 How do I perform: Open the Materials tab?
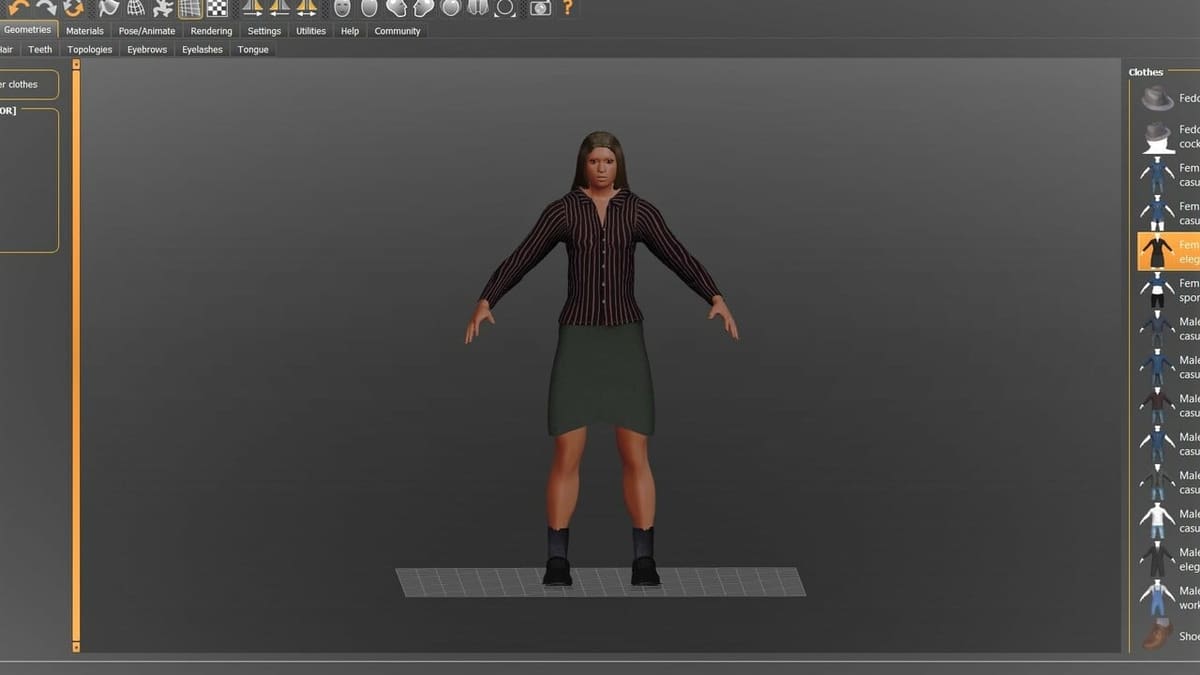coord(85,31)
